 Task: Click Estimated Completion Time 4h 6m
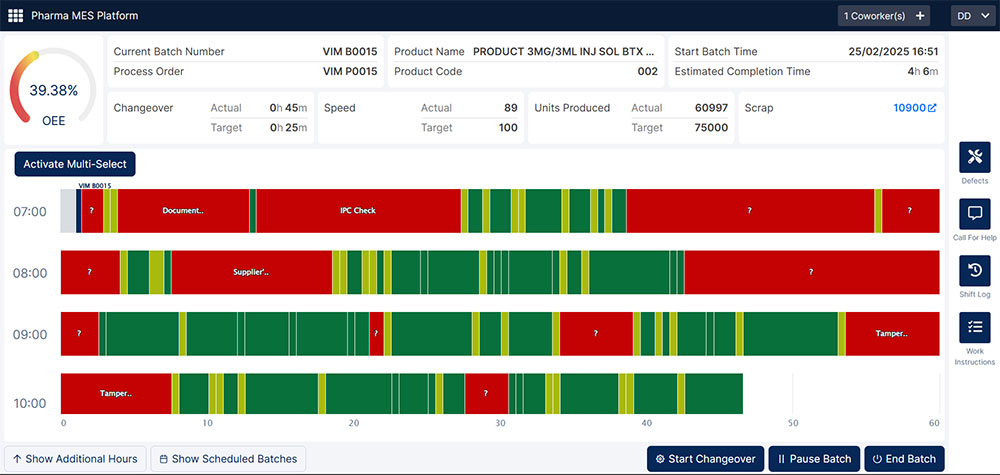(923, 71)
